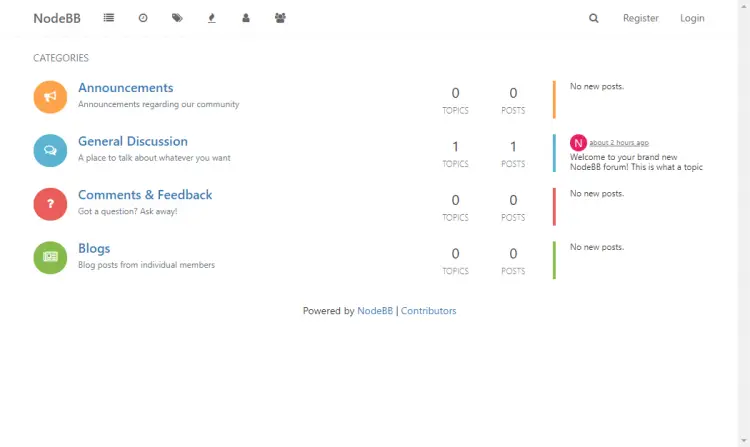750x447 pixels.
Task: Click the NodeBB brand title in navbar
Action: point(57,18)
